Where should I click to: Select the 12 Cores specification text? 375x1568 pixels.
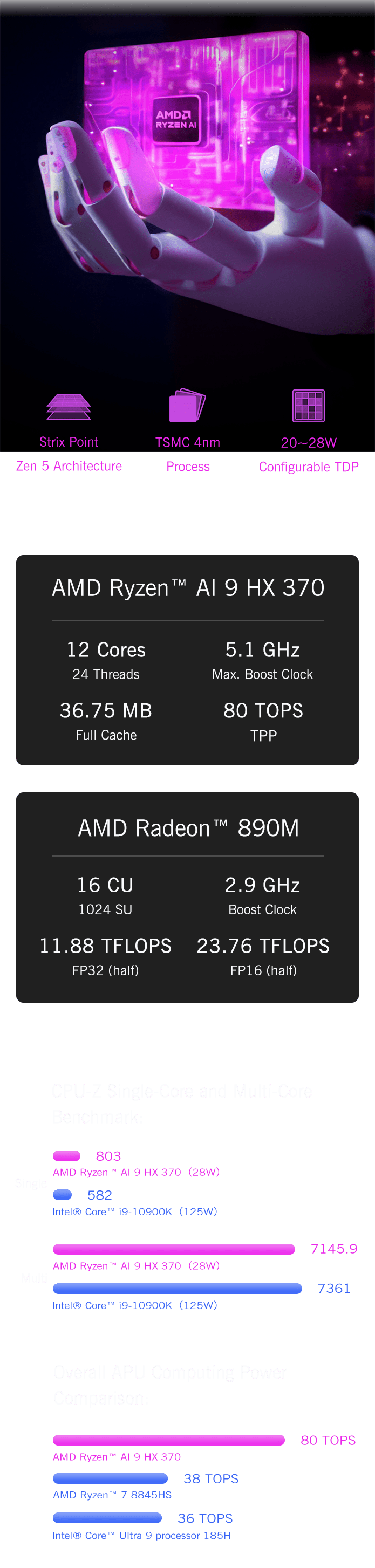pyautogui.click(x=106, y=650)
